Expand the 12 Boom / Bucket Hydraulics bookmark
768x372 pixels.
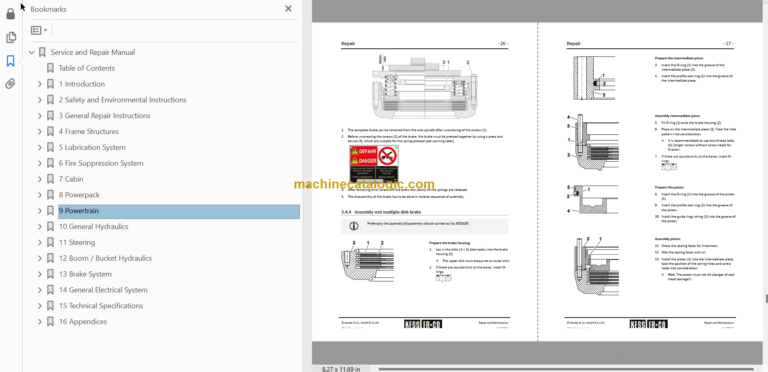pos(40,258)
